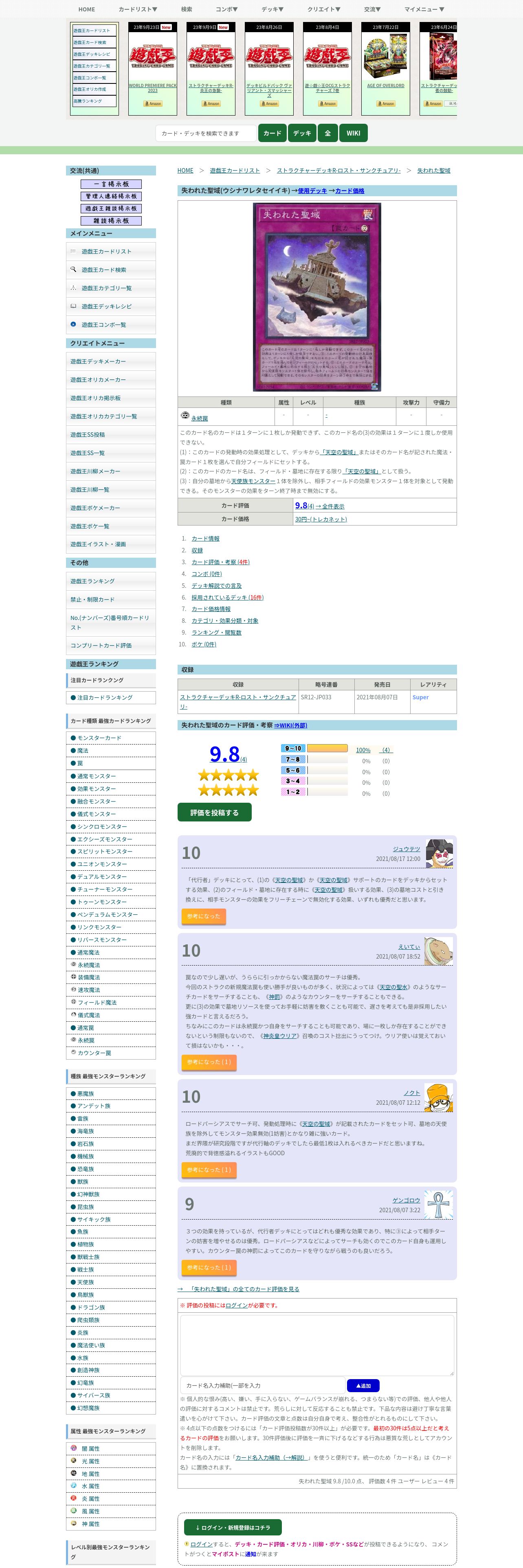The width and height of the screenshot is (523, 1568).
Task: Click the continuous trap icon next to 永続罠
Action: click(185, 416)
